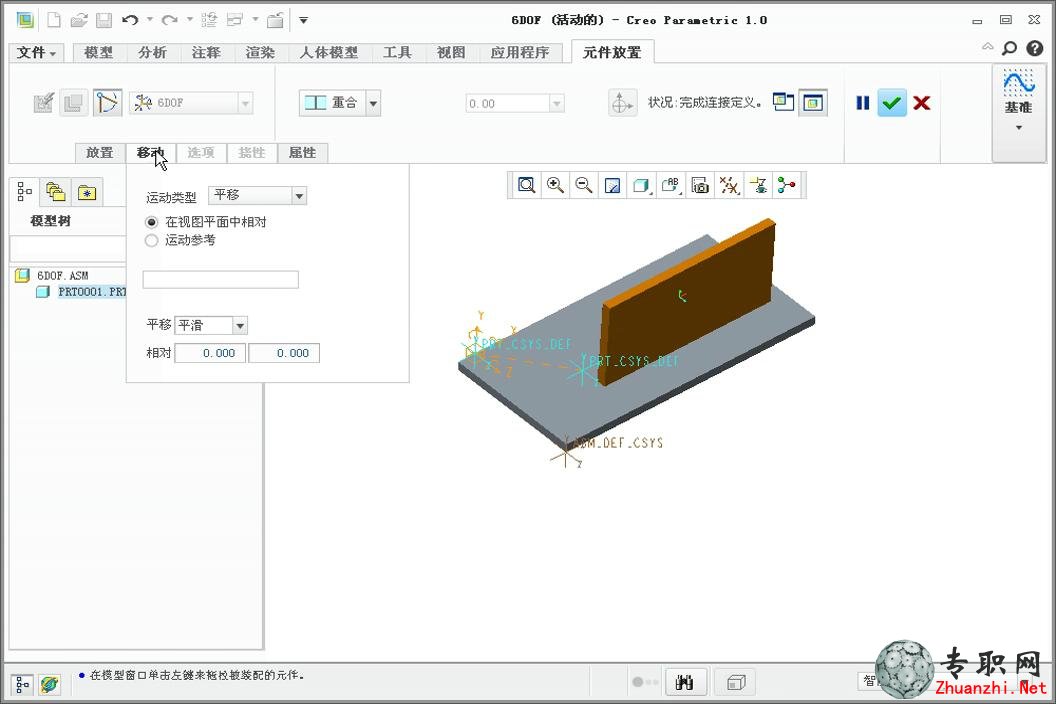
Task: Switch to the 视图 ribbon tab
Action: [451, 53]
